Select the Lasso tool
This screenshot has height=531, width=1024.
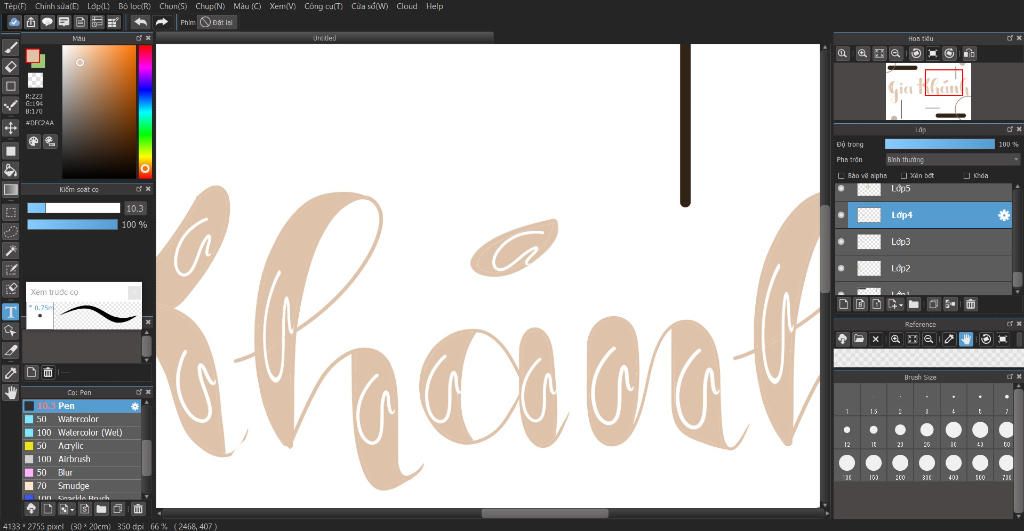[x=10, y=231]
